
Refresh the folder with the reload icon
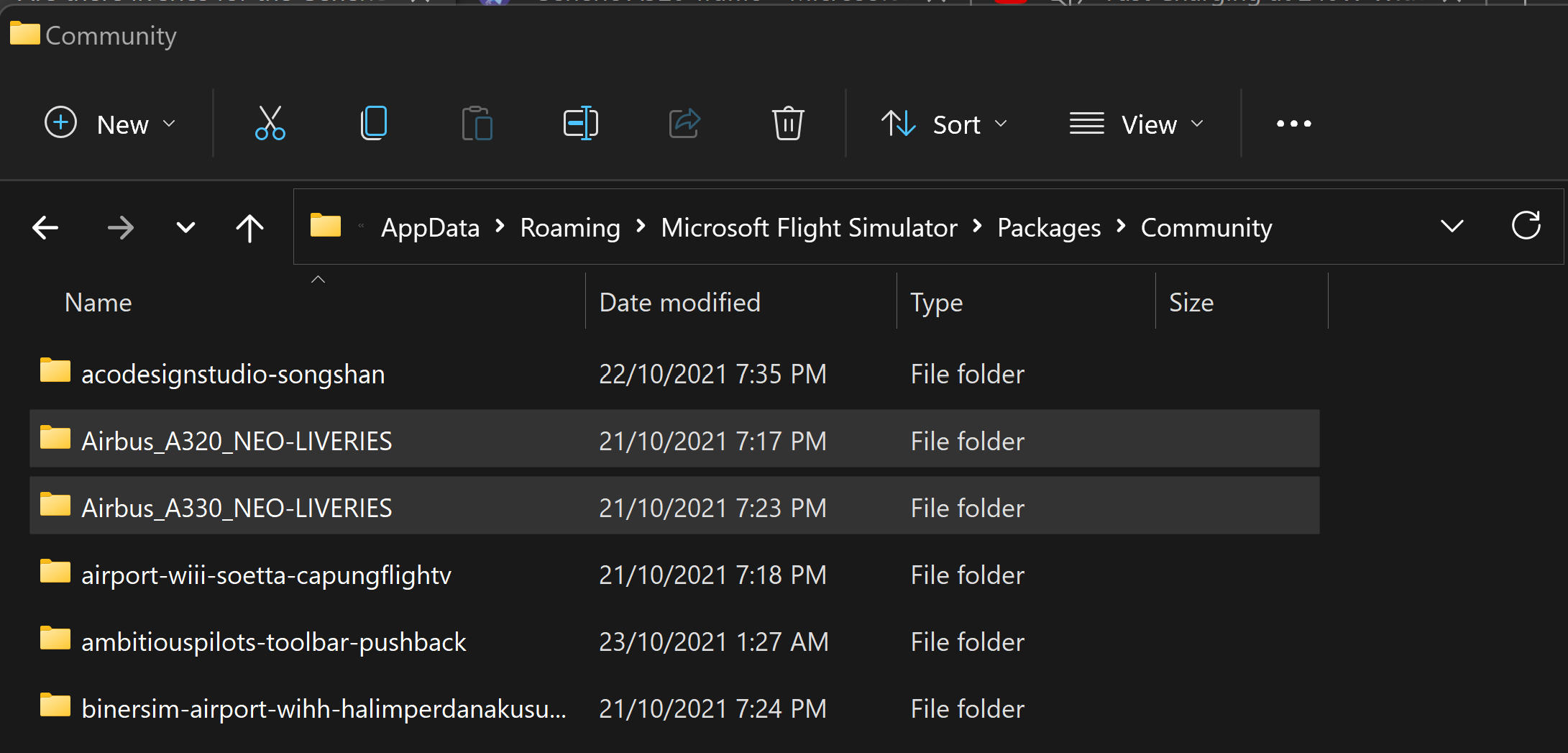coord(1526,227)
